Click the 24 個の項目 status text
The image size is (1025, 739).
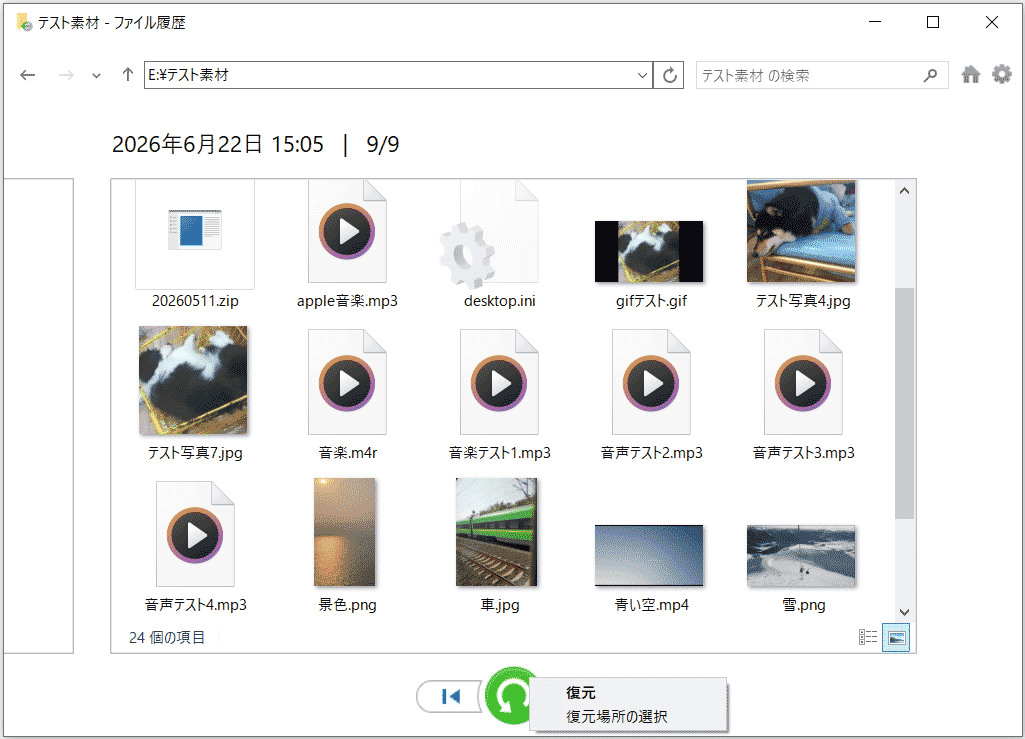pos(167,638)
